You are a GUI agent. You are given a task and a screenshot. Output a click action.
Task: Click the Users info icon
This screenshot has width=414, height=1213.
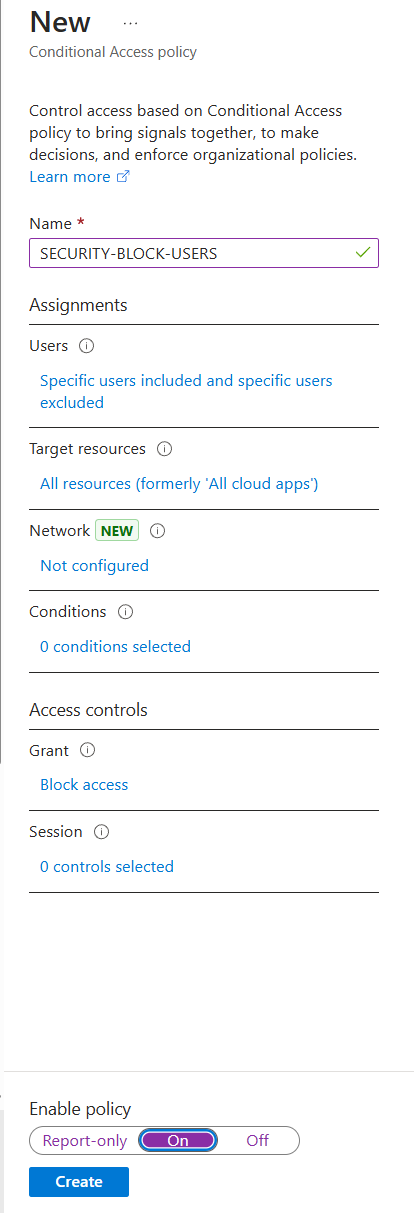pos(85,346)
